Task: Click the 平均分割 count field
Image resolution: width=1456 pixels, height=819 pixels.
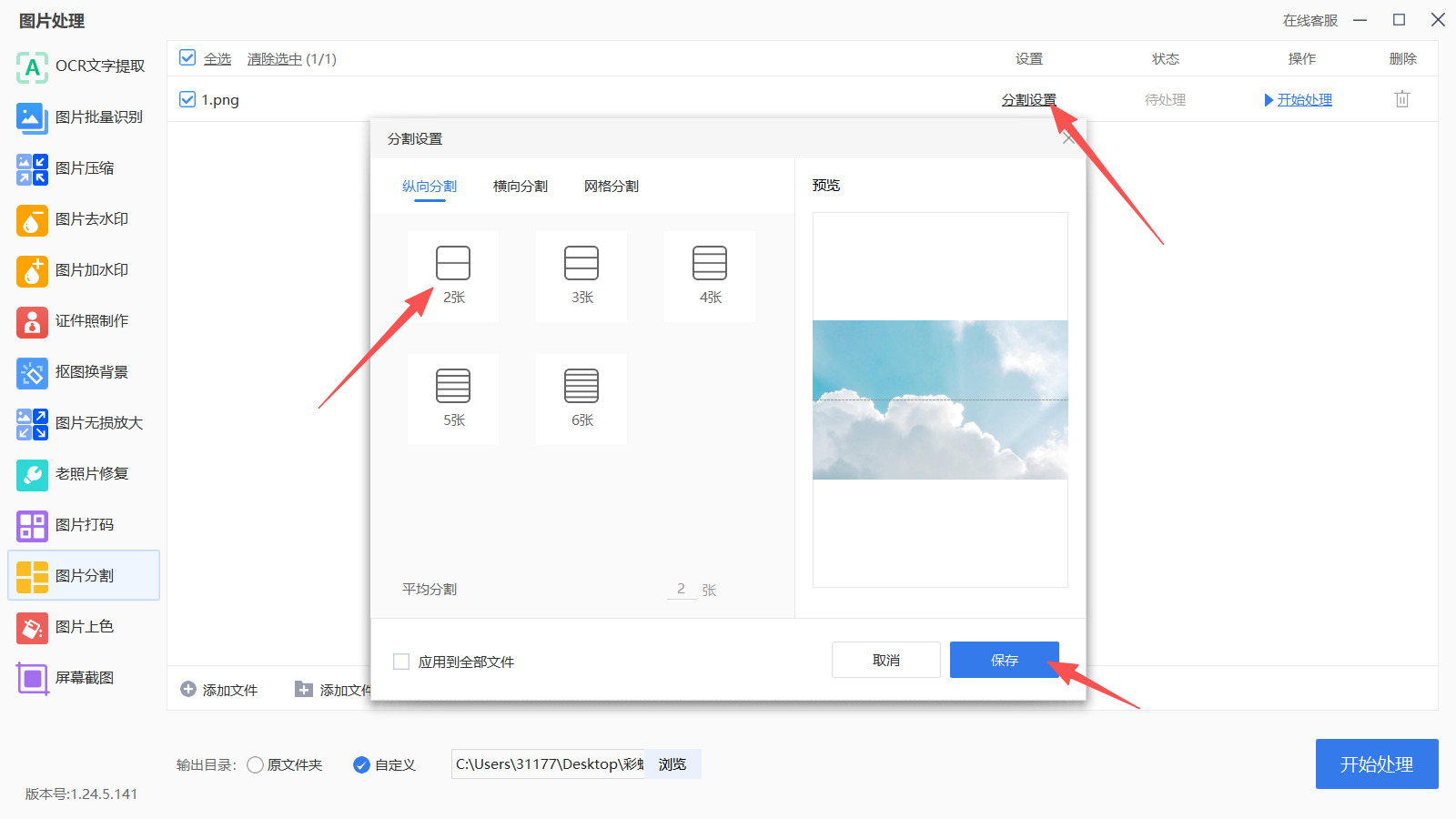Action: (x=681, y=589)
